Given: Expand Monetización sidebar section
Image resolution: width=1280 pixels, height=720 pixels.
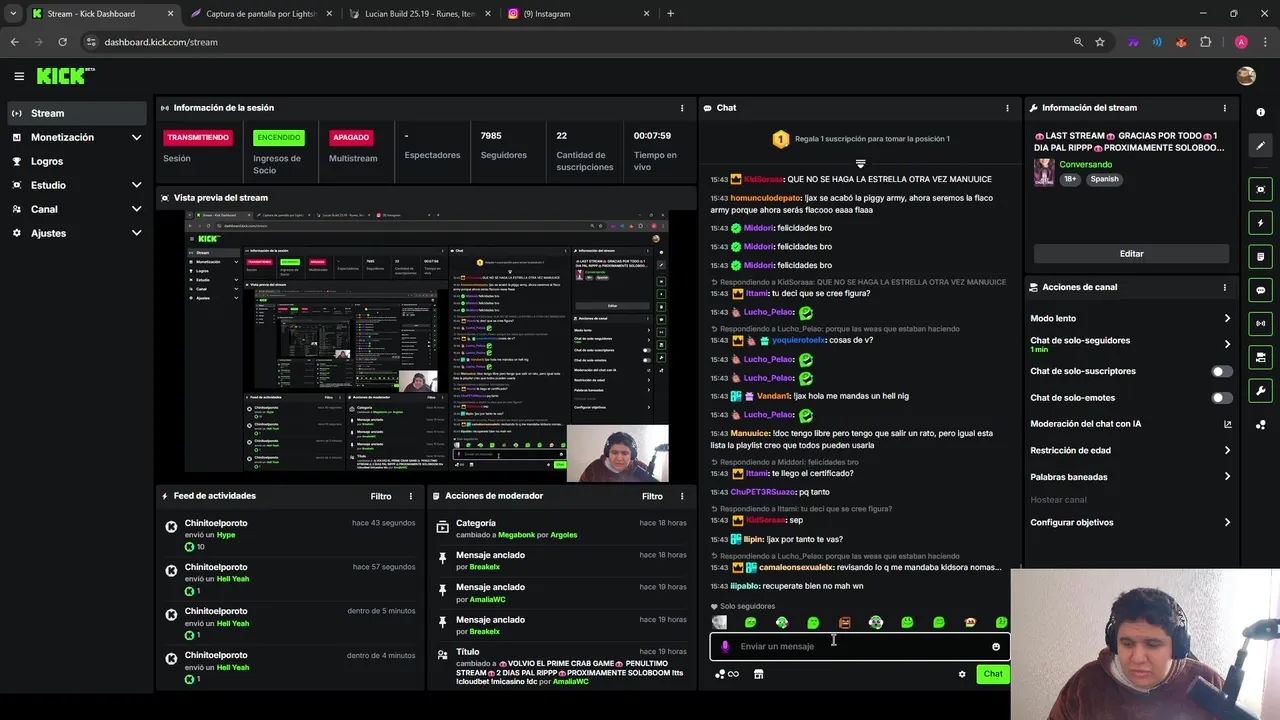Looking at the screenshot, I should (x=78, y=137).
